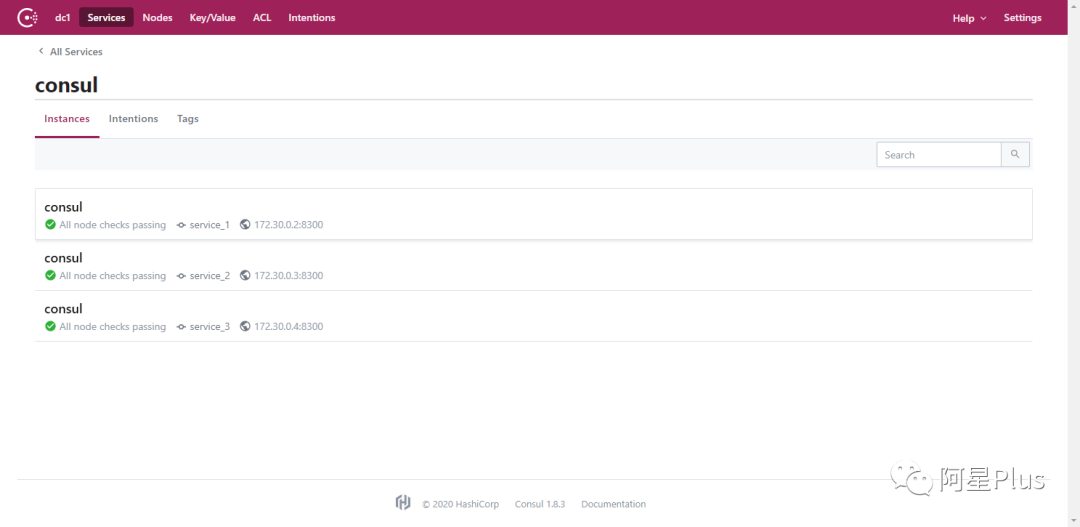Click the service_1 node name
Screen dimensions: 1080x527
click(209, 225)
